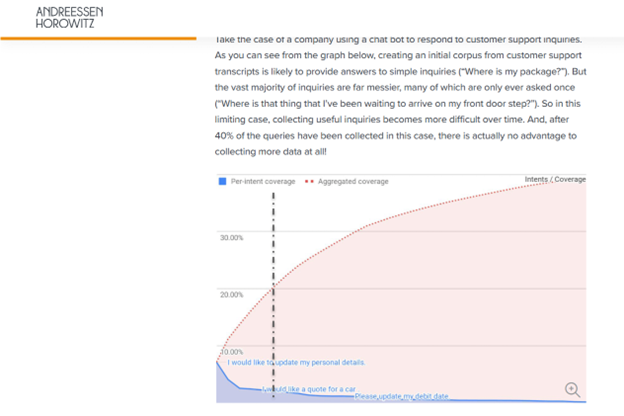Toggle the Aggregated coverage legend label
Screen dimensions: 624x416
(353, 181)
